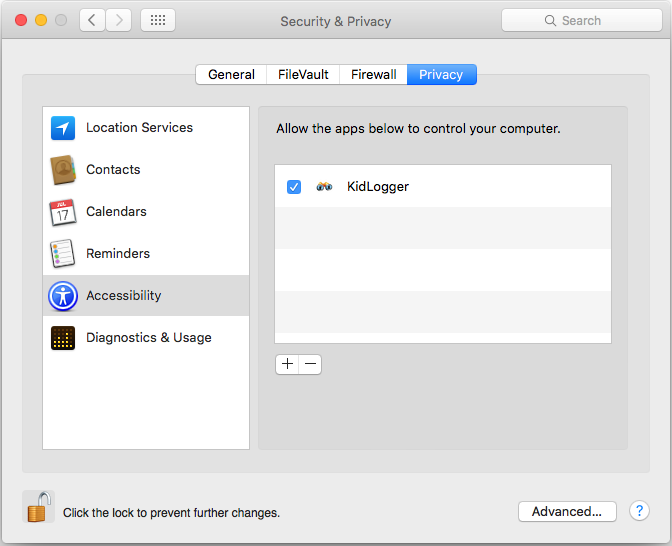Minimize window with the yellow button
Image resolution: width=672 pixels, height=546 pixels.
tap(41, 20)
